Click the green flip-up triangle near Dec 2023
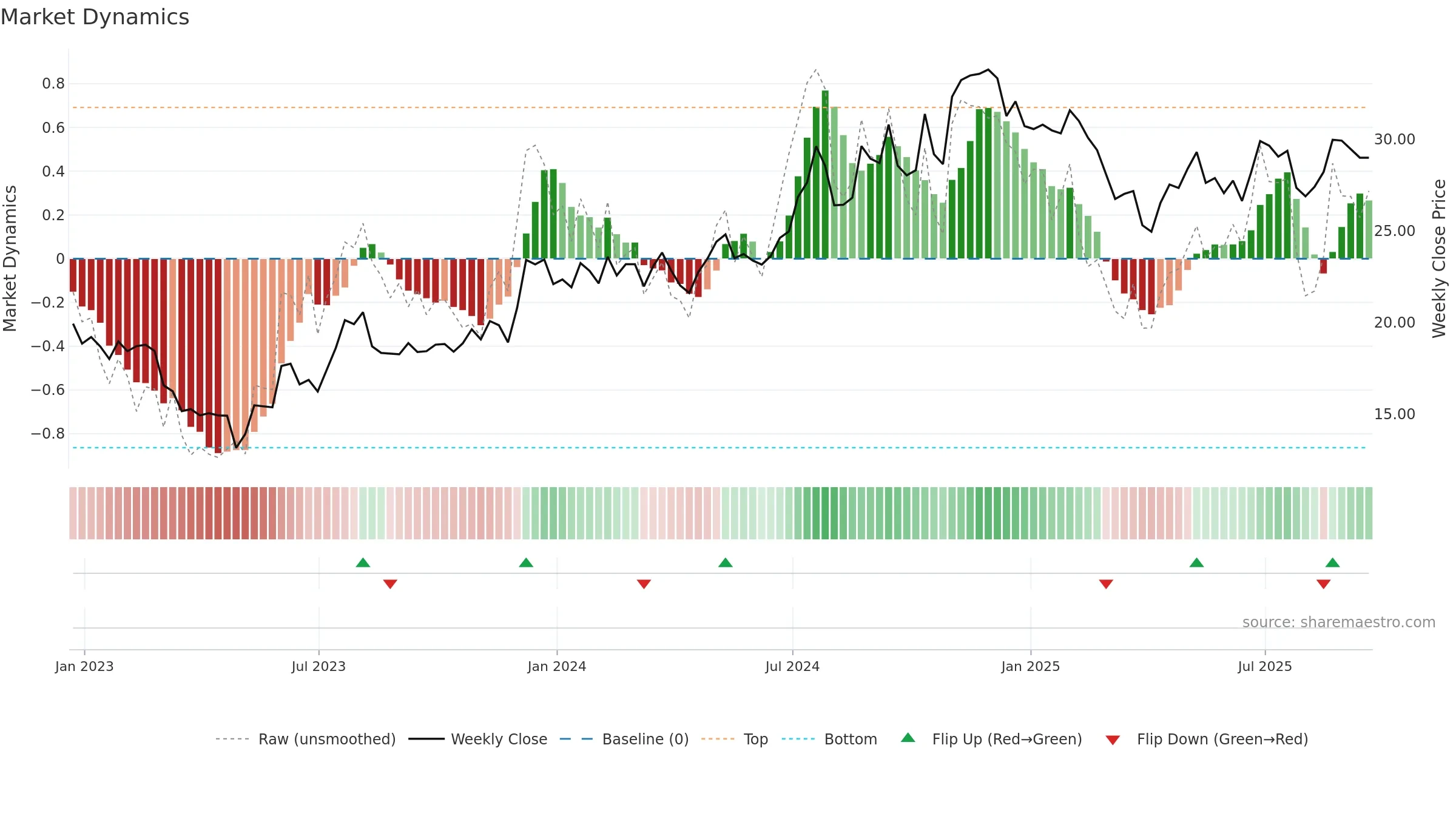The image size is (1456, 819). coord(526,562)
